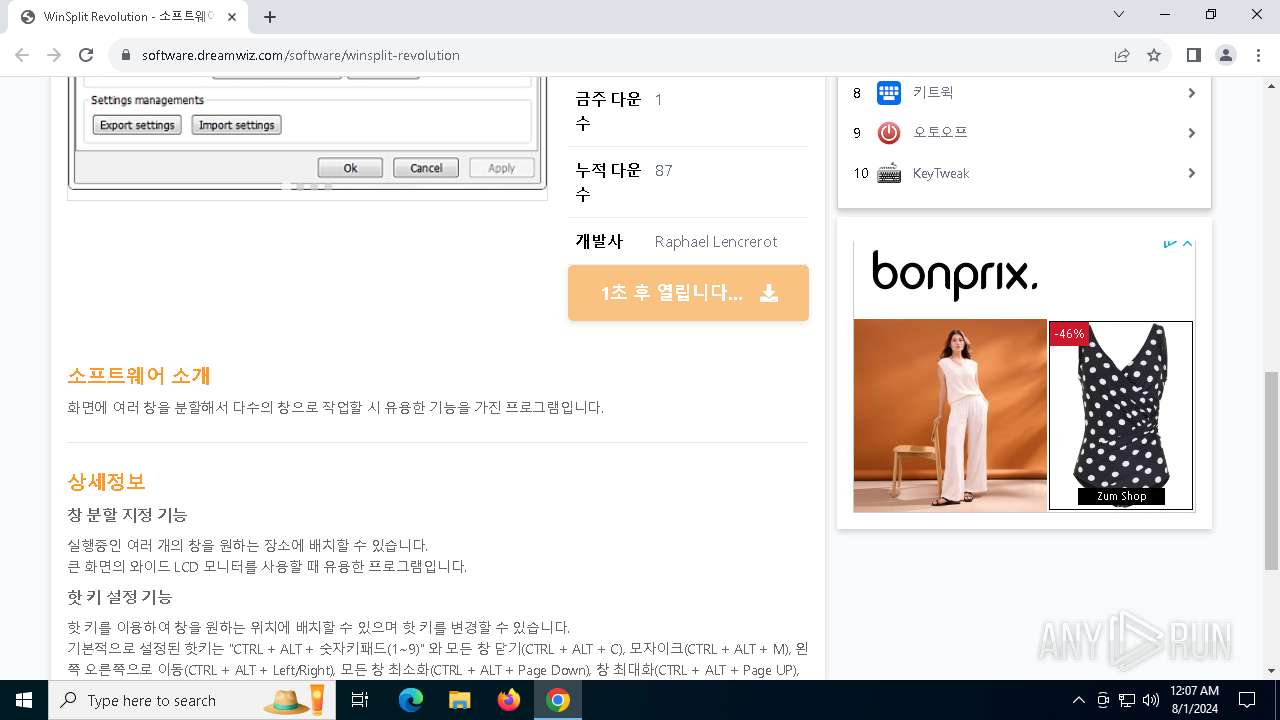Open File Explorer from the taskbar
The image size is (1280, 720).
point(459,700)
